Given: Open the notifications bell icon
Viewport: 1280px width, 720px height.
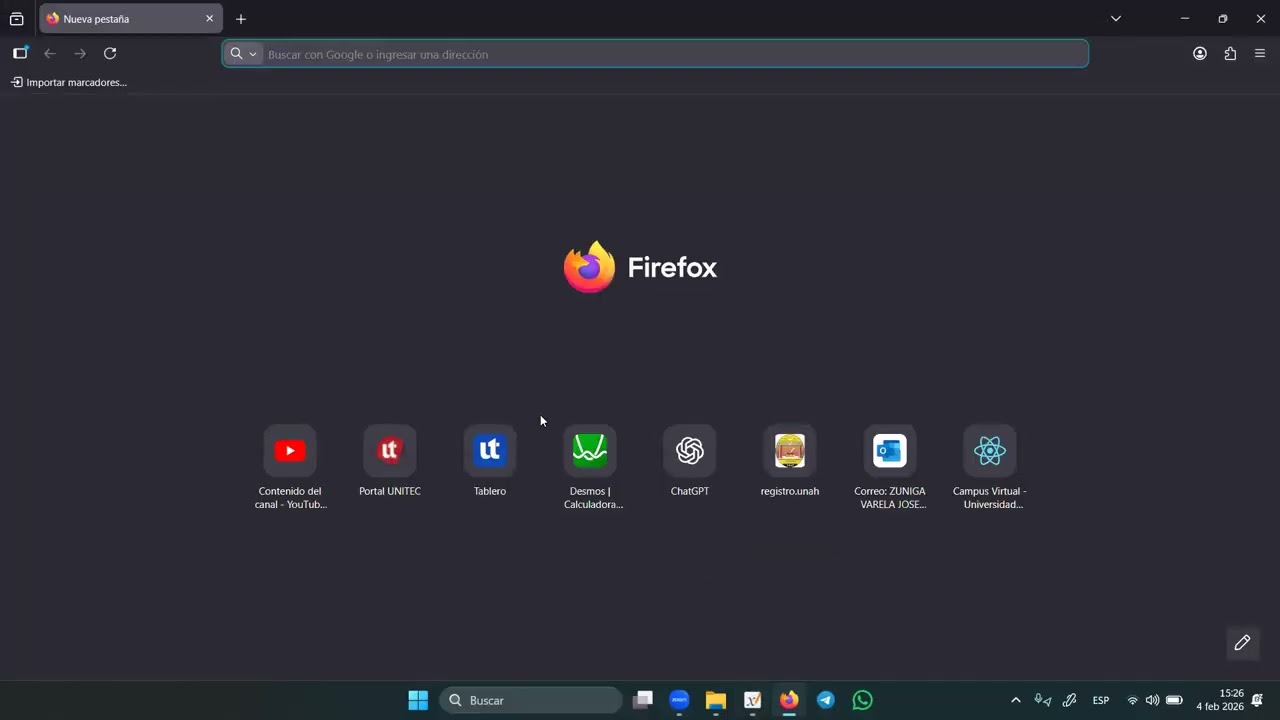Looking at the screenshot, I should [1257, 700].
